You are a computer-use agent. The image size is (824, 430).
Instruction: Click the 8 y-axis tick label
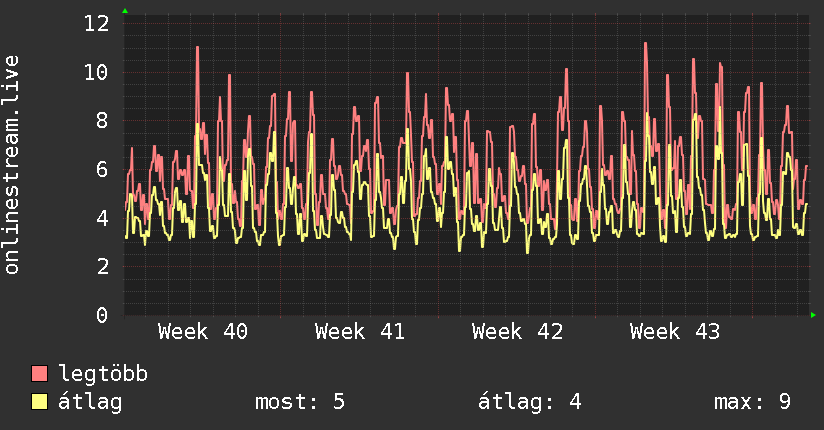pos(102,121)
